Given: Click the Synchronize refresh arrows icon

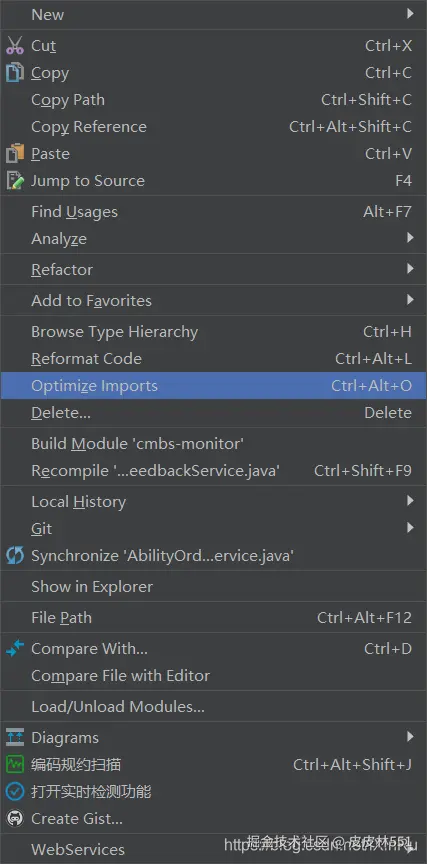Looking at the screenshot, I should click(15, 556).
